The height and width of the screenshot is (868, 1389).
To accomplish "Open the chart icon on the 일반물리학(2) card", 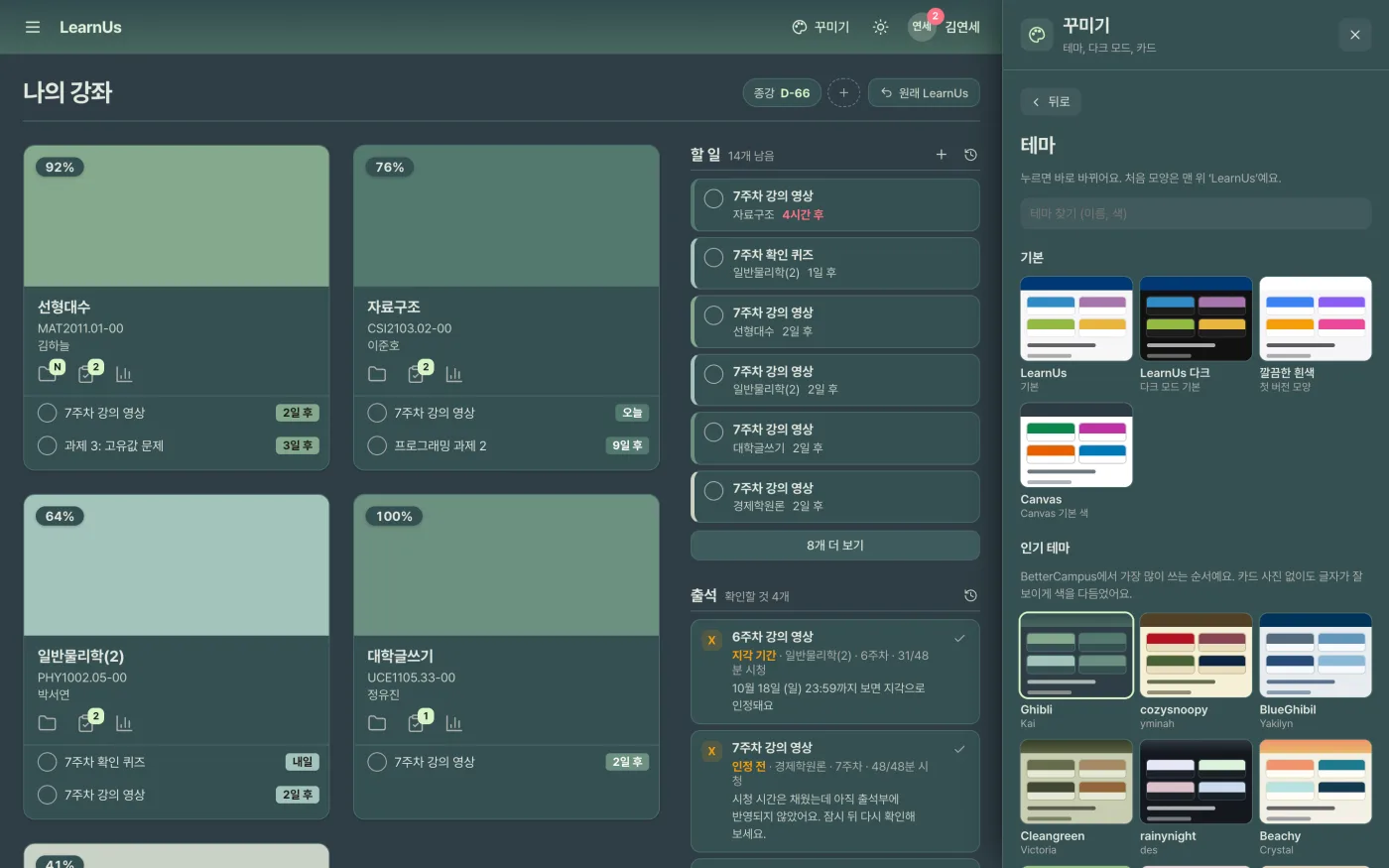I will click(x=124, y=723).
